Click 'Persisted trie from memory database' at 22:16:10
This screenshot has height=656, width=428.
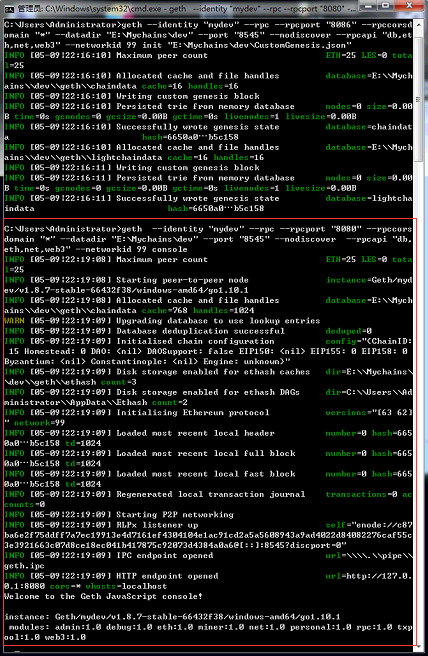click(205, 107)
